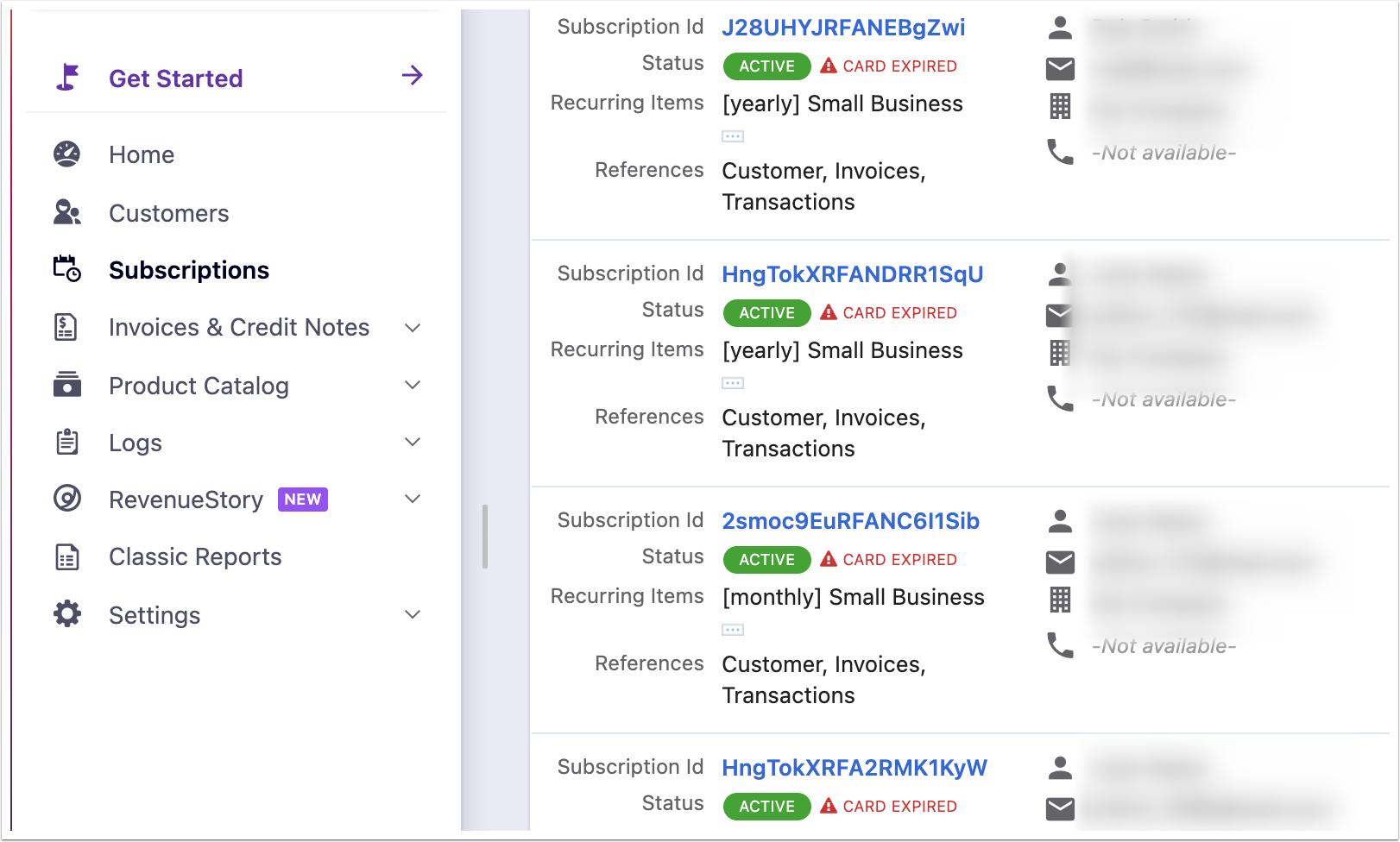Click the Logs clipboard icon

(x=67, y=442)
